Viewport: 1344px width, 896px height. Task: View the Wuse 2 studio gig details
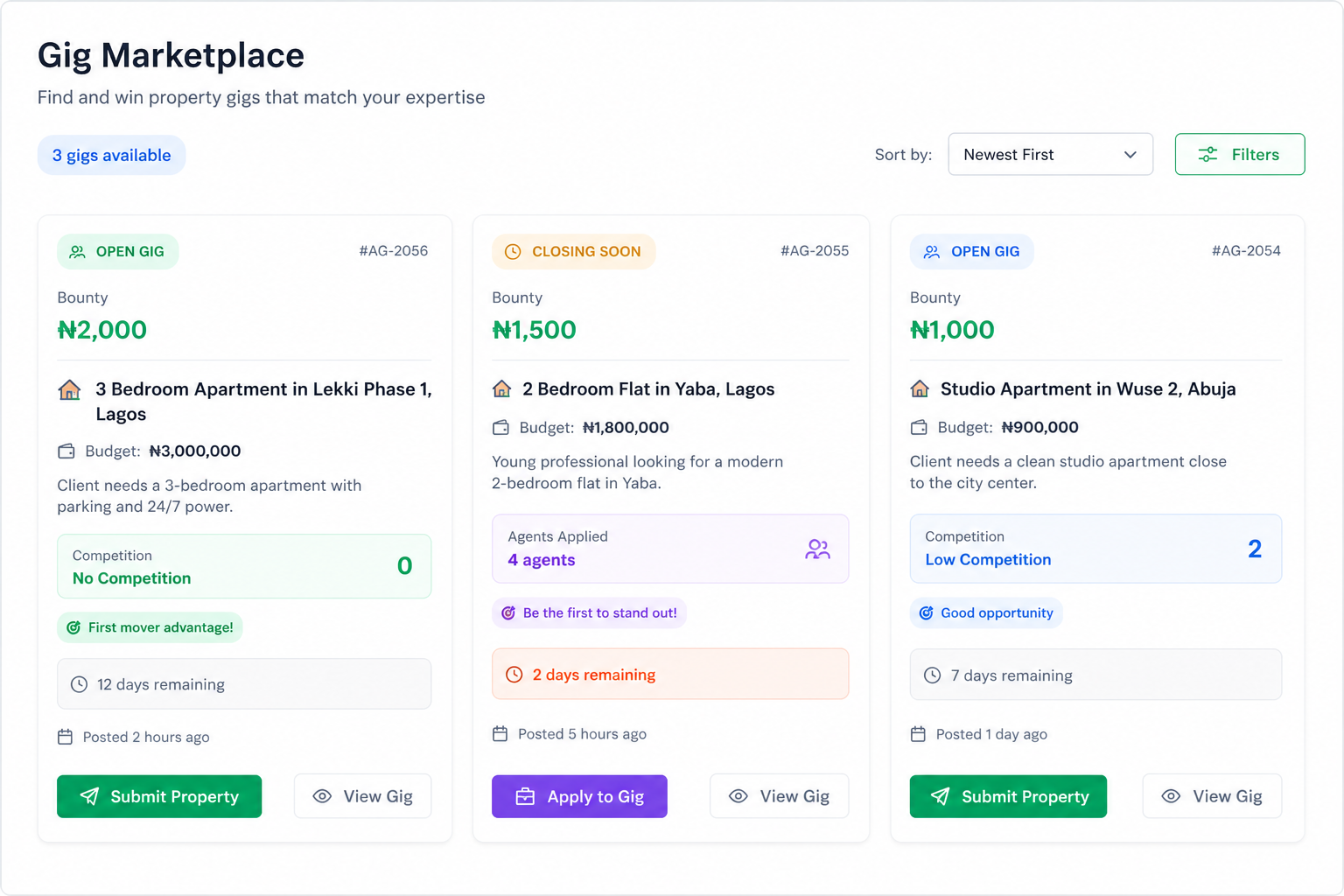(1212, 796)
